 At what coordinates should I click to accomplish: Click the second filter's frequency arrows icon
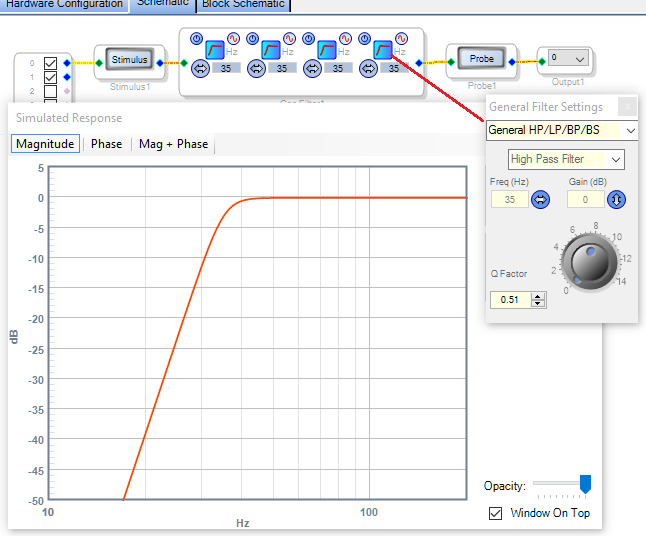pyautogui.click(x=256, y=68)
